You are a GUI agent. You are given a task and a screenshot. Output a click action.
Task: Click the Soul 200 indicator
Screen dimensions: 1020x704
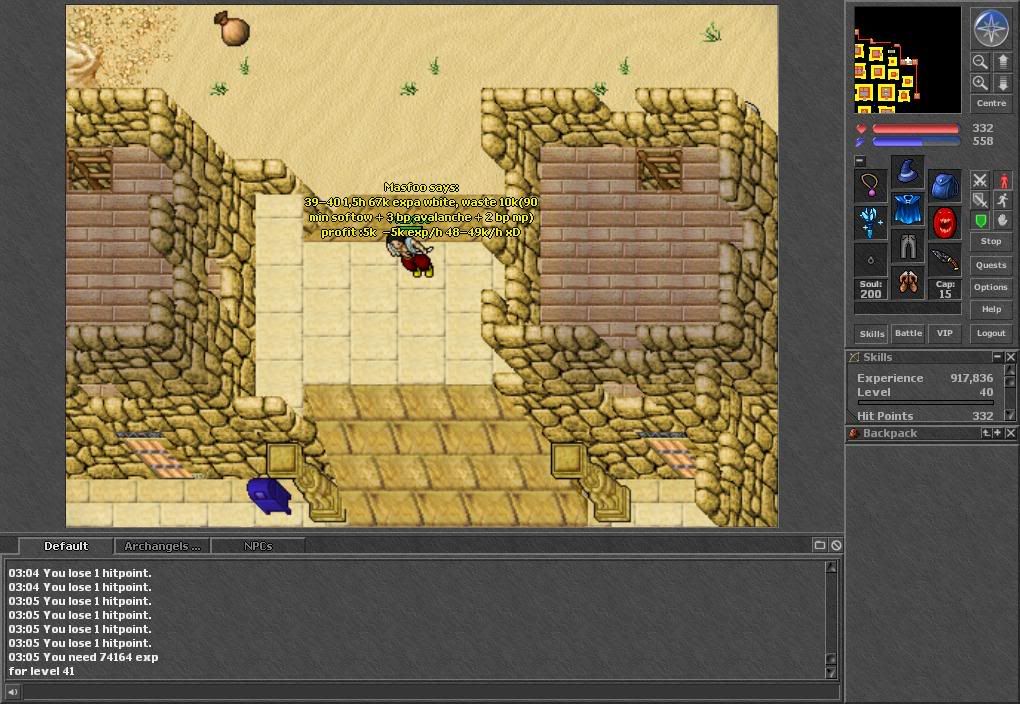coord(870,290)
